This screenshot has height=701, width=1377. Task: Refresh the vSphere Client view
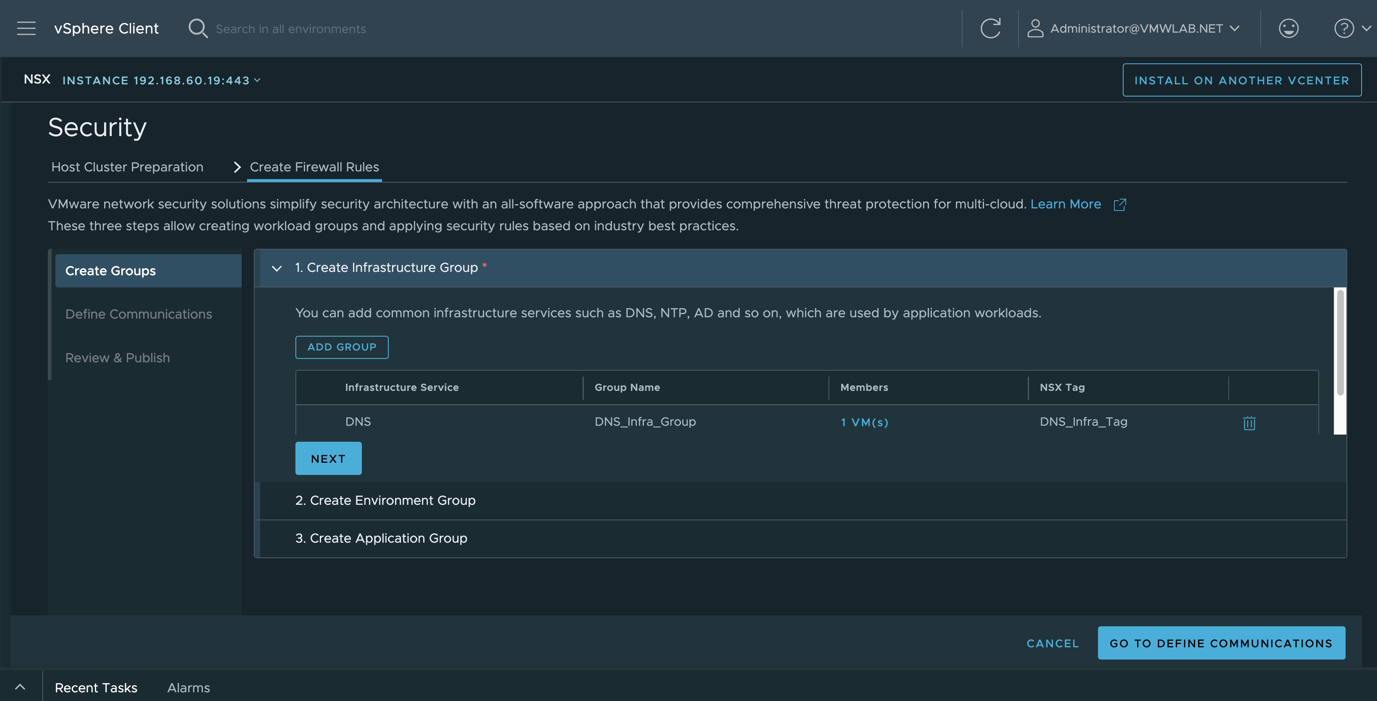pyautogui.click(x=990, y=28)
